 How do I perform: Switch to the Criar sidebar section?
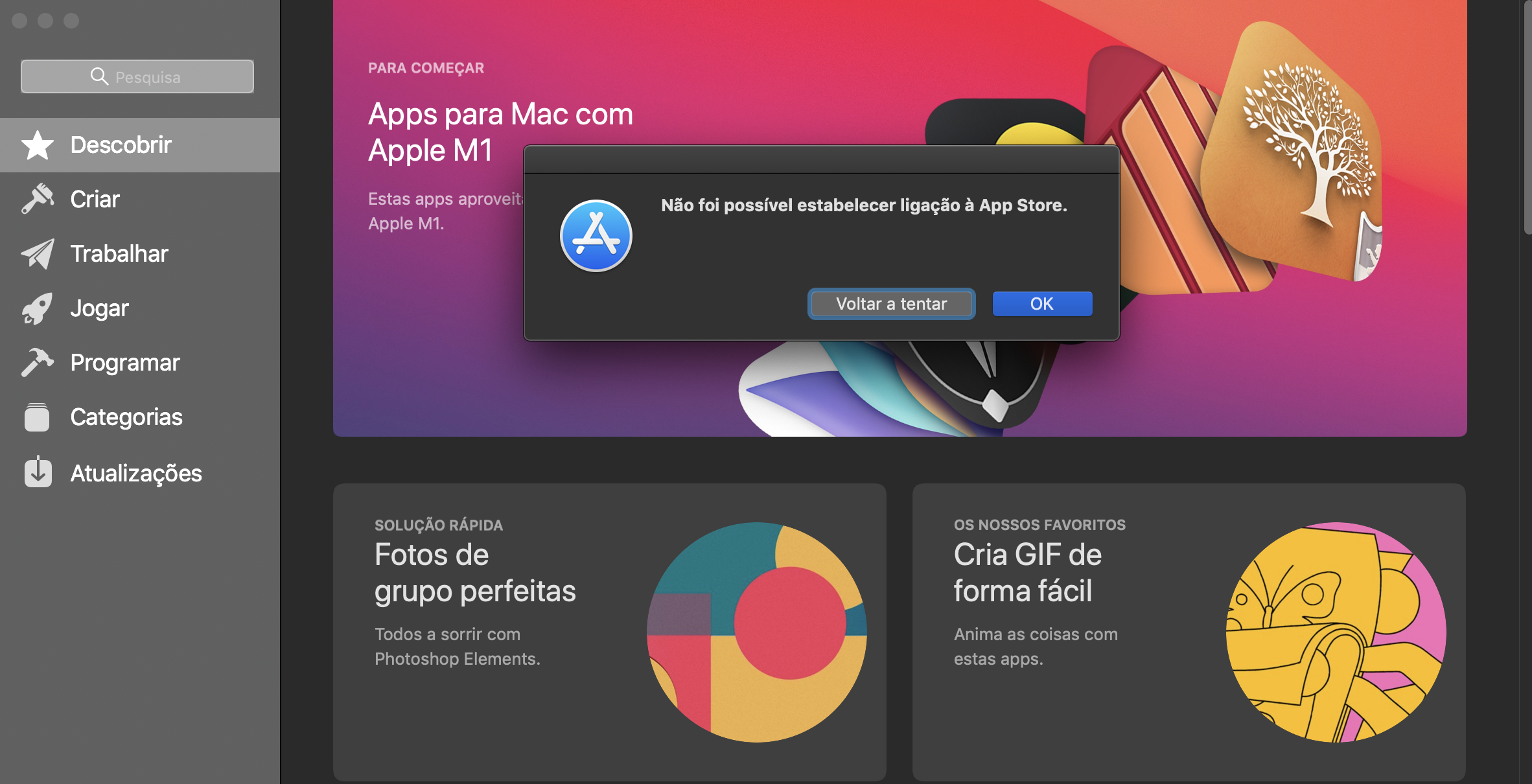coord(95,199)
